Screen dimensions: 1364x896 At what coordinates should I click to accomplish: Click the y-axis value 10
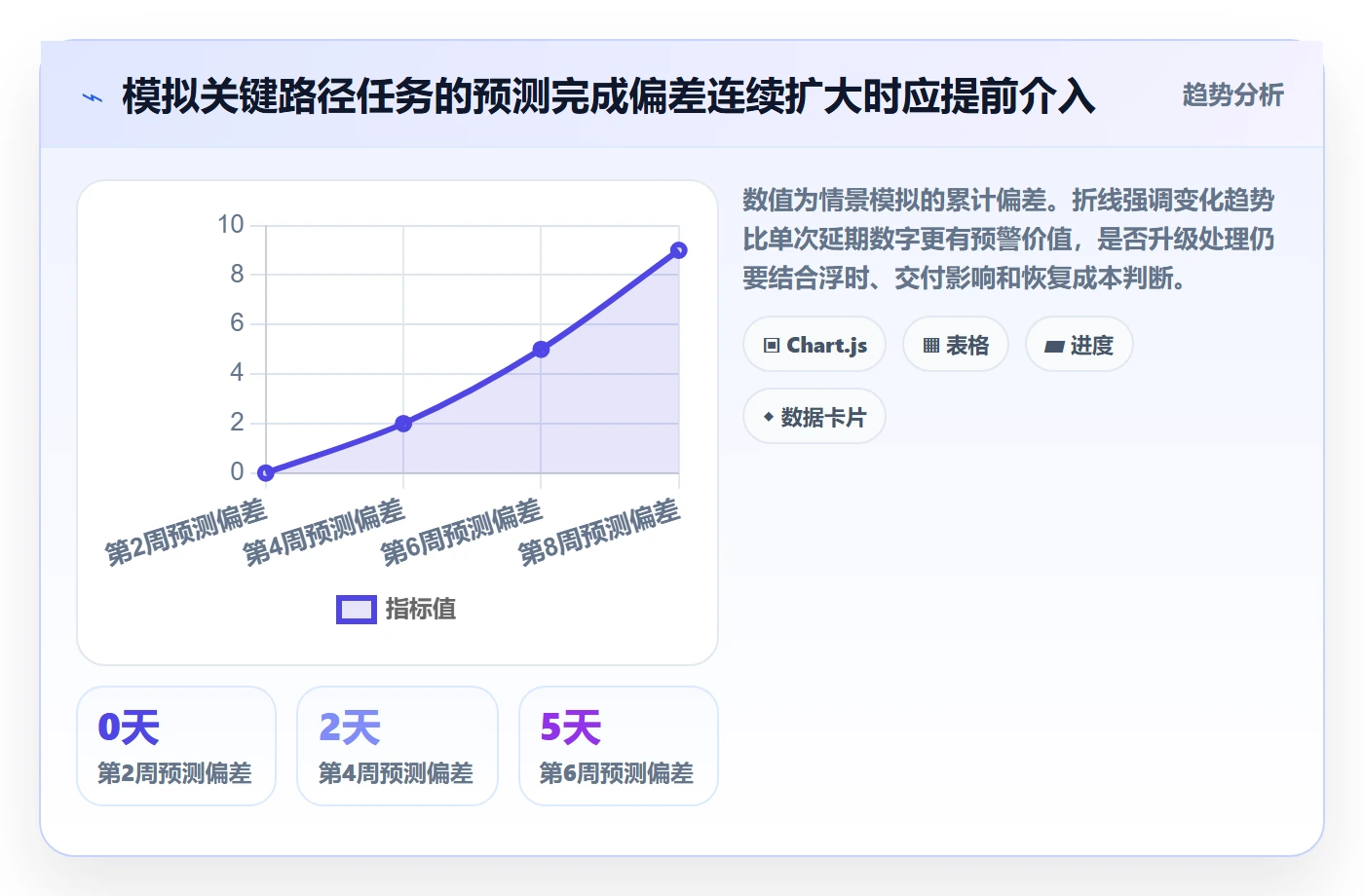[x=231, y=225]
